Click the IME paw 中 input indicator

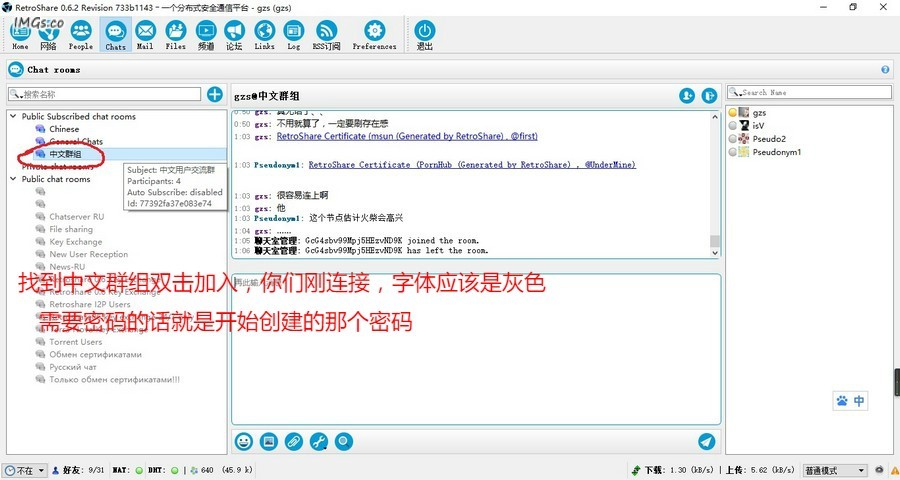point(850,401)
